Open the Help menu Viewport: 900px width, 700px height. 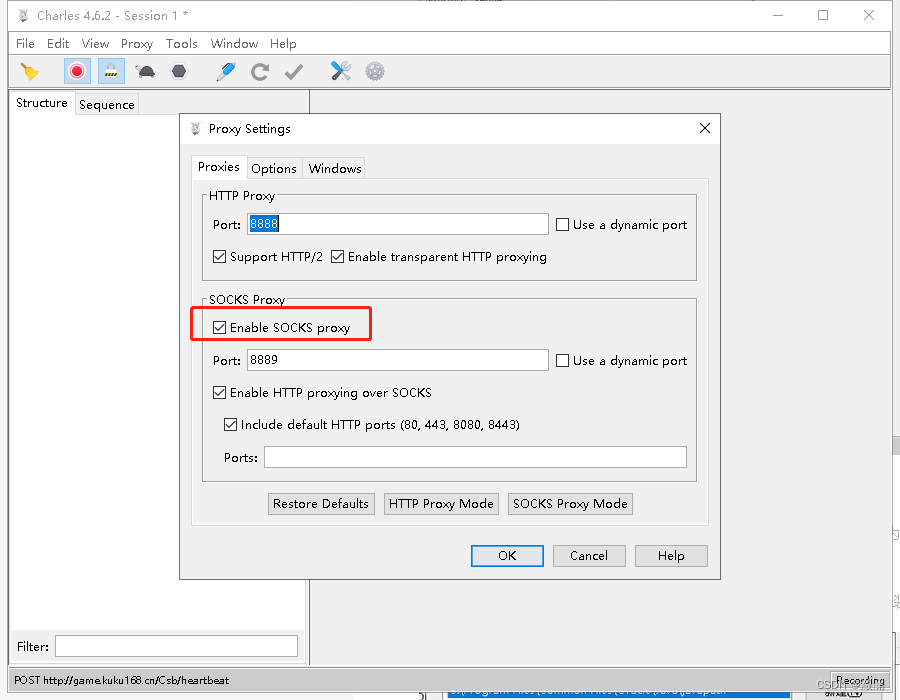[x=283, y=44]
